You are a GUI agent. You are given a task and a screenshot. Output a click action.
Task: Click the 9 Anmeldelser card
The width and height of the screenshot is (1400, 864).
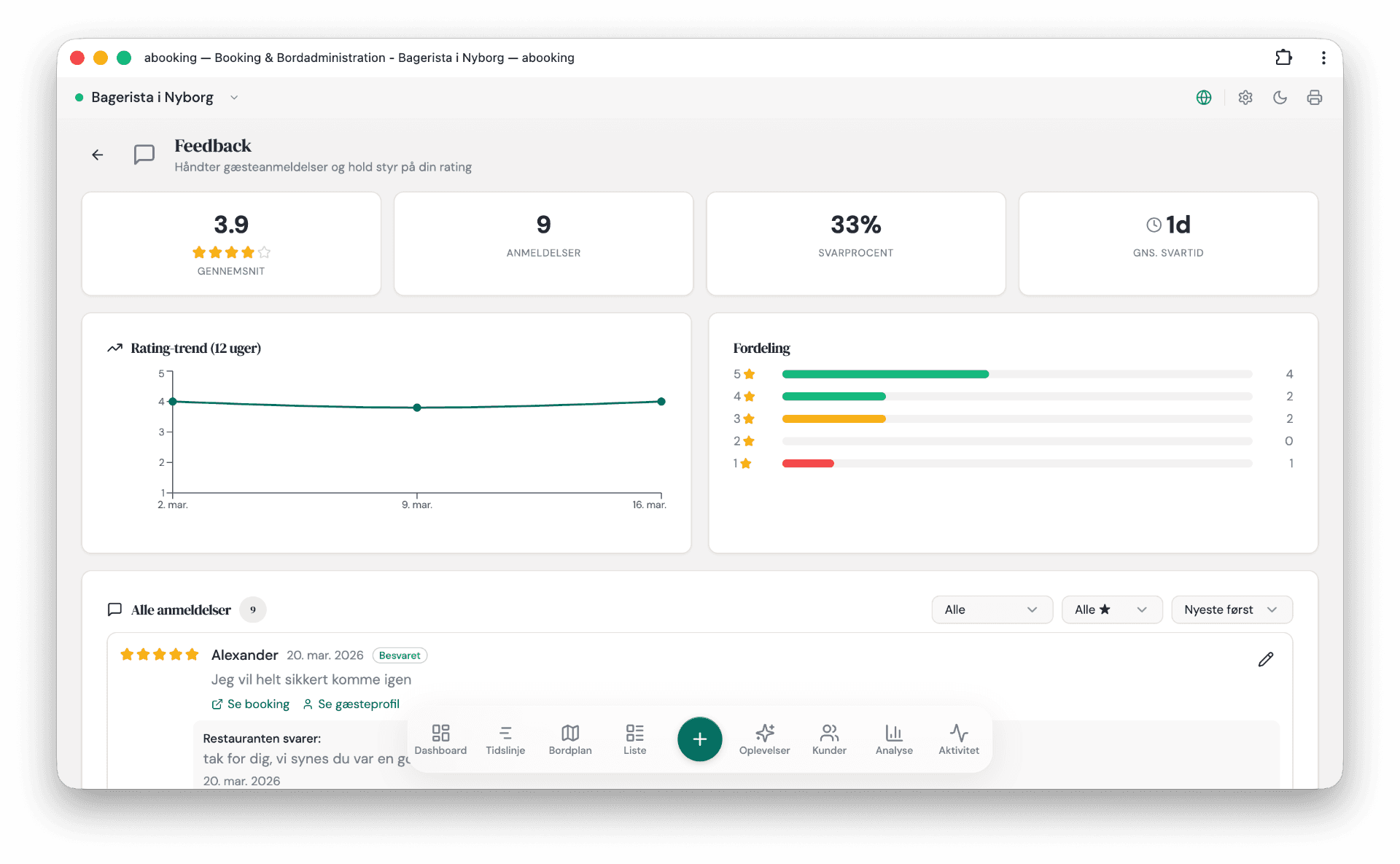point(543,244)
